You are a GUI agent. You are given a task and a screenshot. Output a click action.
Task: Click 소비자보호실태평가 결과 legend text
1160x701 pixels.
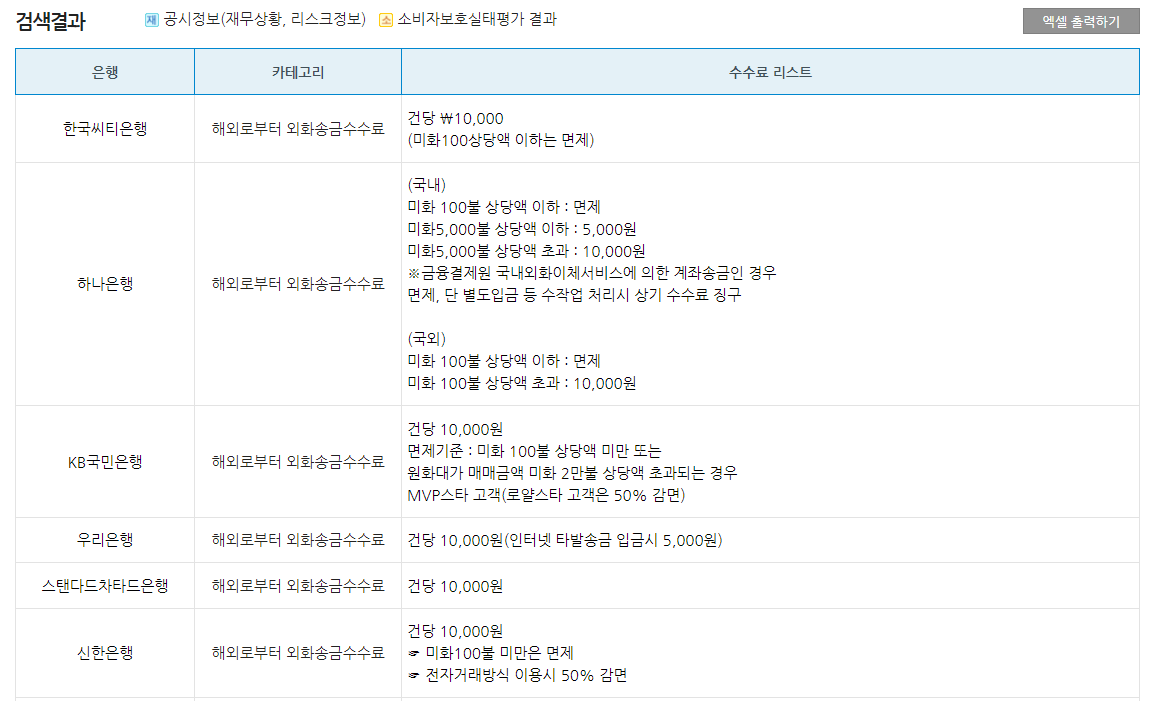[477, 19]
